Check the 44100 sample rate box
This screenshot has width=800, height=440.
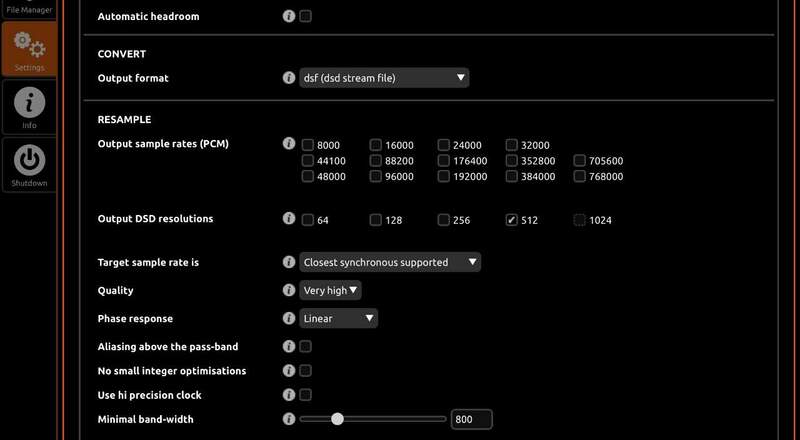click(308, 161)
